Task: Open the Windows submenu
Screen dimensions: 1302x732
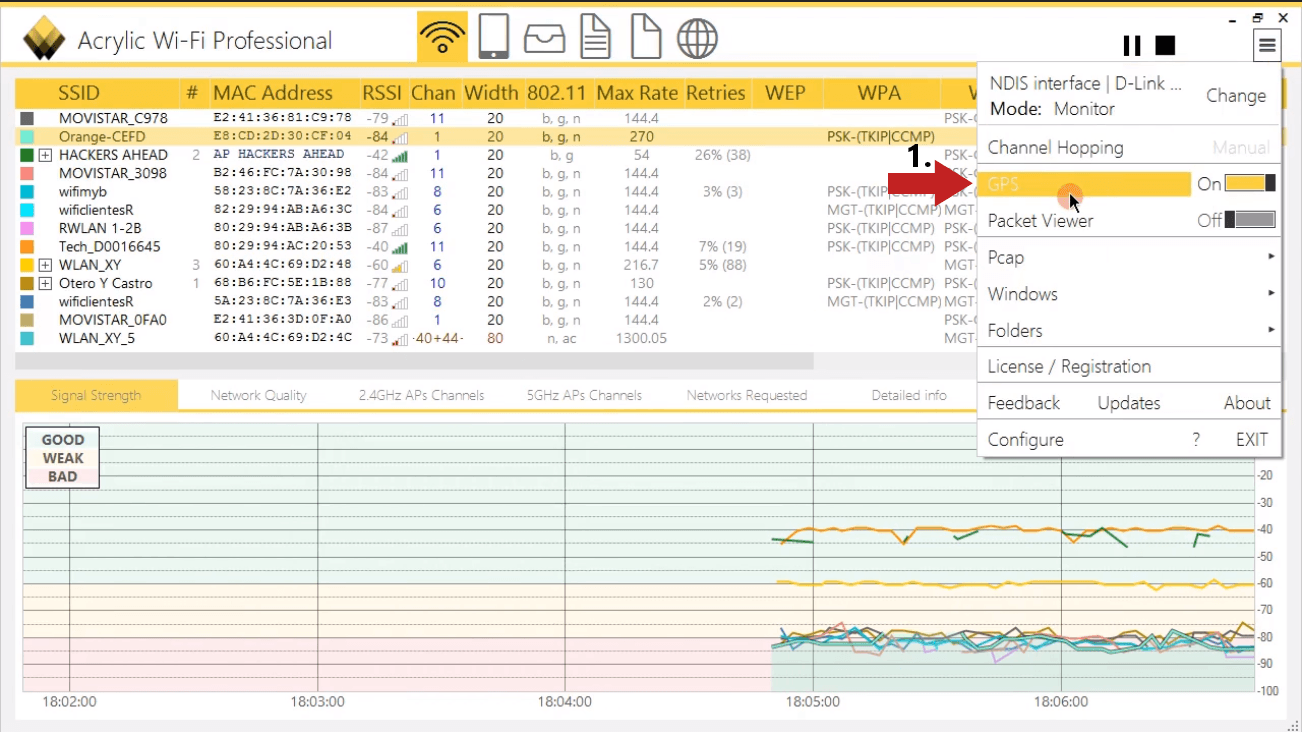Action: [1129, 294]
